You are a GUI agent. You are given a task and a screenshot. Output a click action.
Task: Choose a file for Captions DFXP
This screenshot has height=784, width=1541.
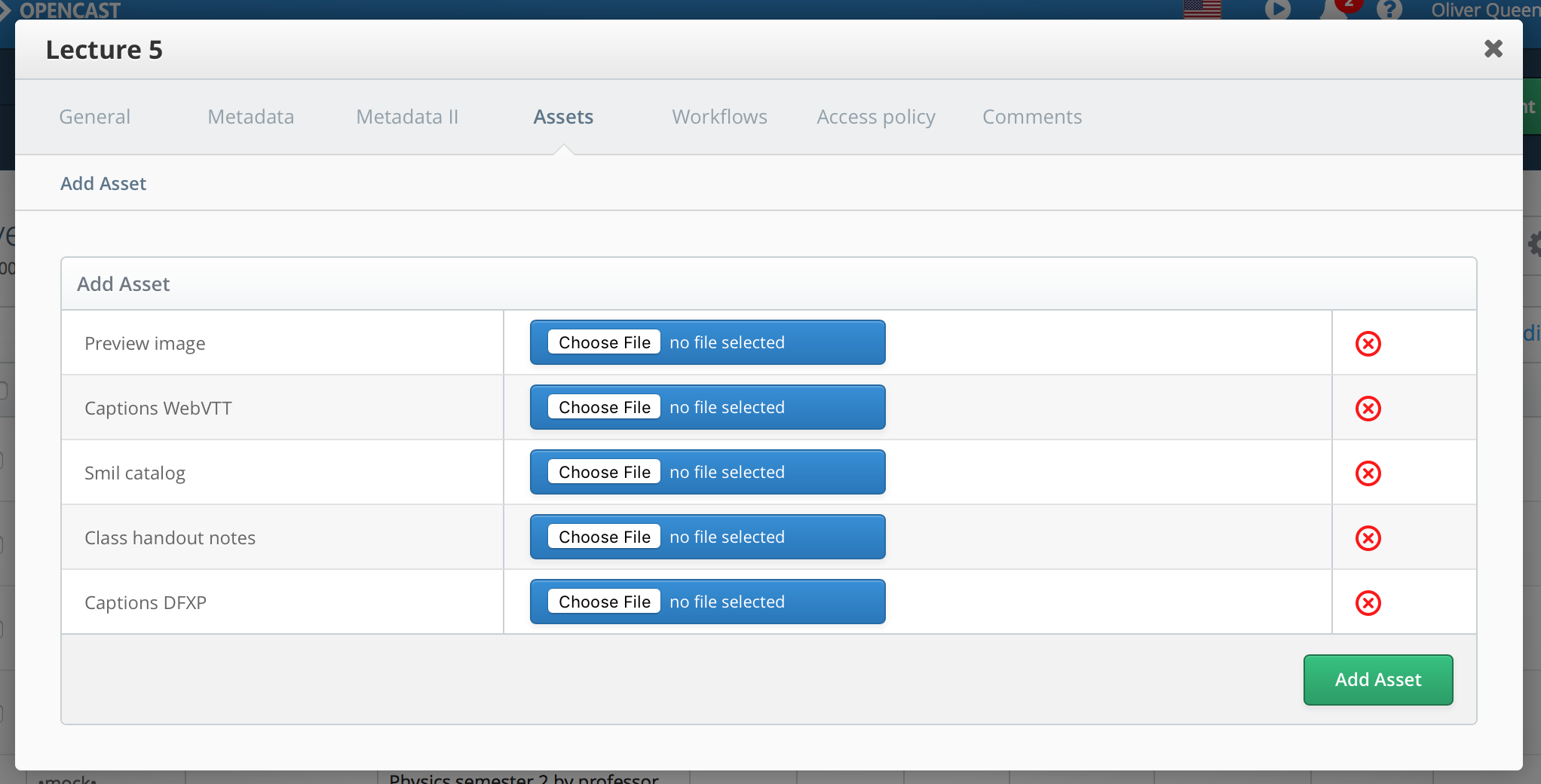(604, 602)
